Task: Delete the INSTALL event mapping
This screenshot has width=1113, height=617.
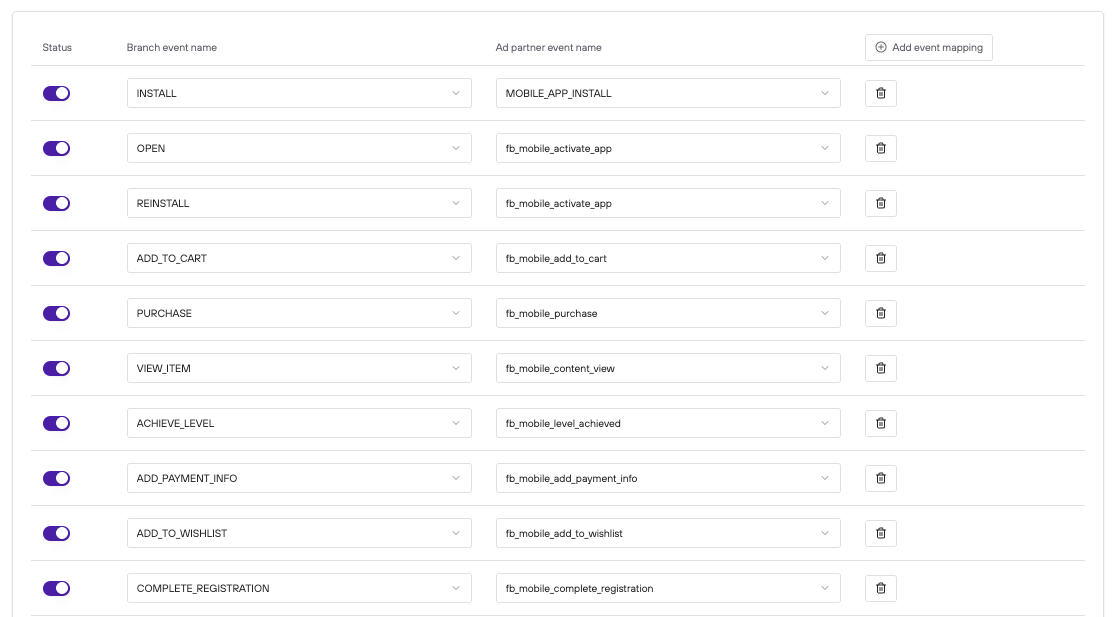Action: pos(880,93)
